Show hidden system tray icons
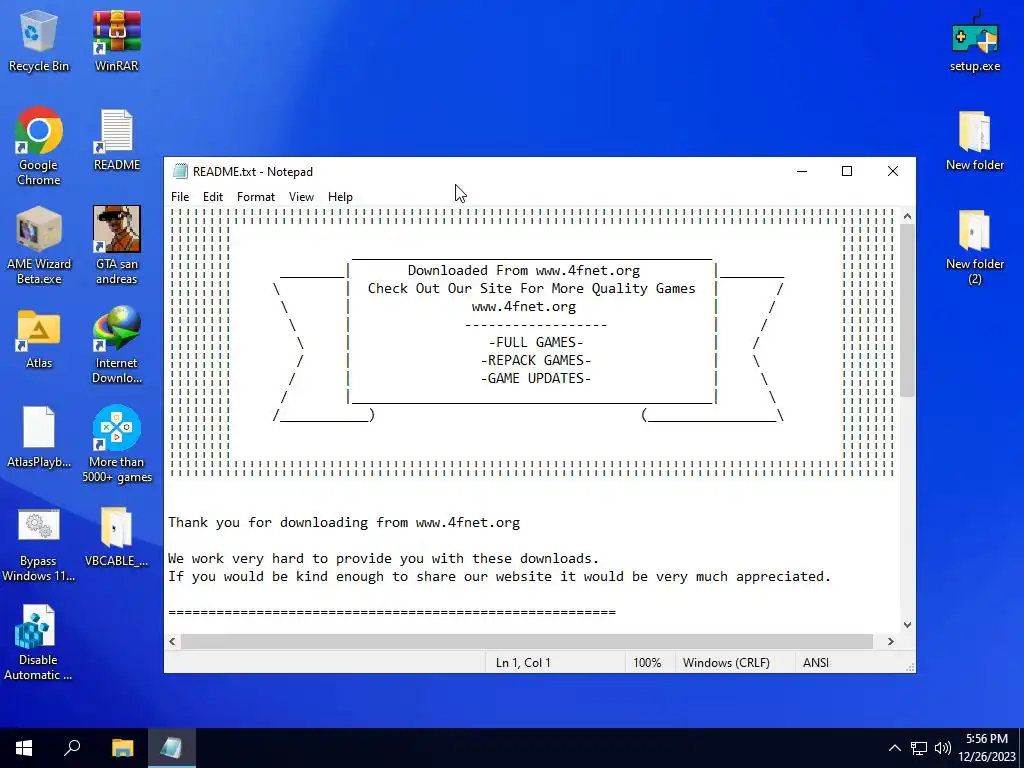This screenshot has height=768, width=1024. (895, 748)
